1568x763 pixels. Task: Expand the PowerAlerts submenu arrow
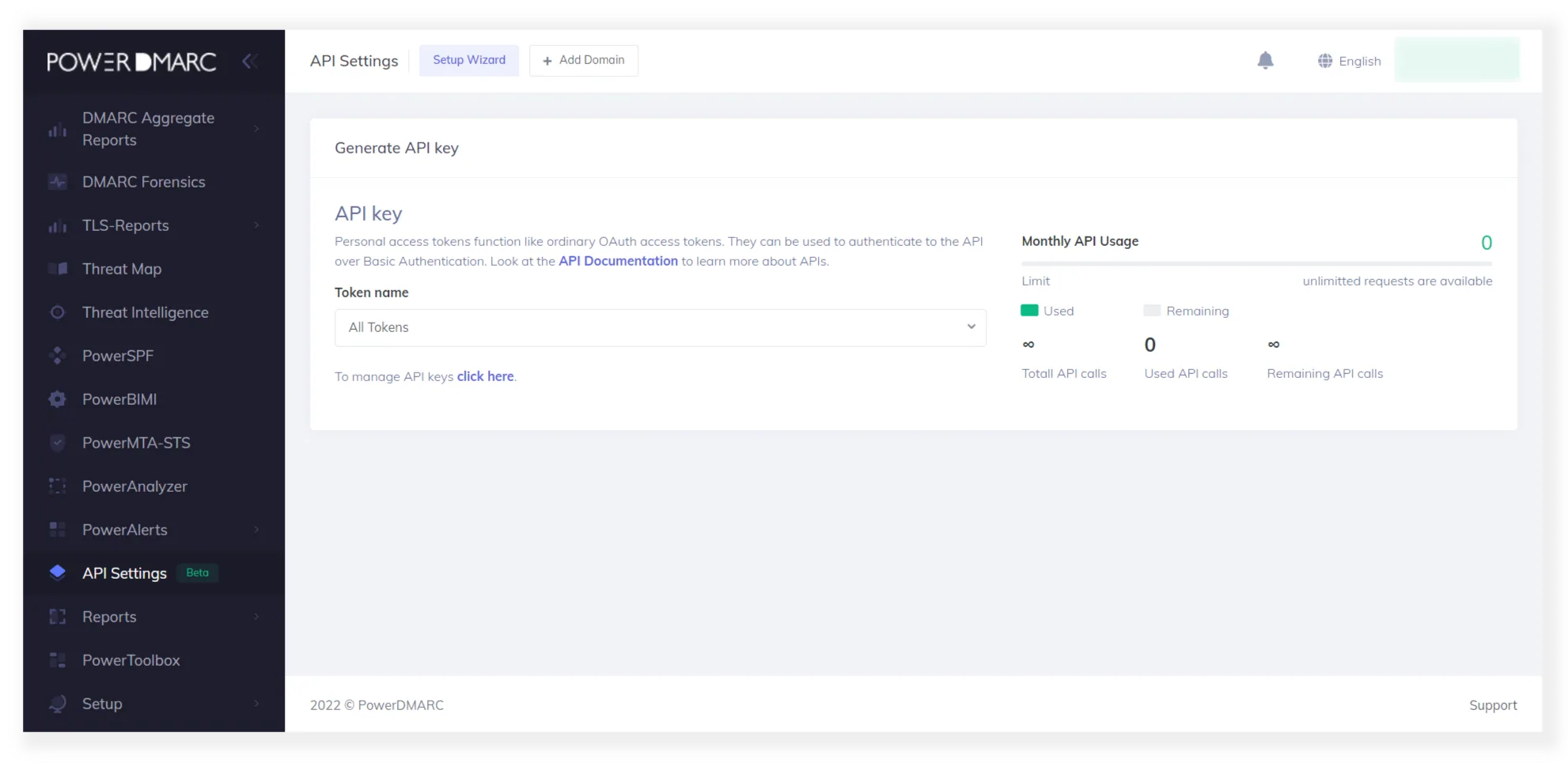click(x=256, y=530)
